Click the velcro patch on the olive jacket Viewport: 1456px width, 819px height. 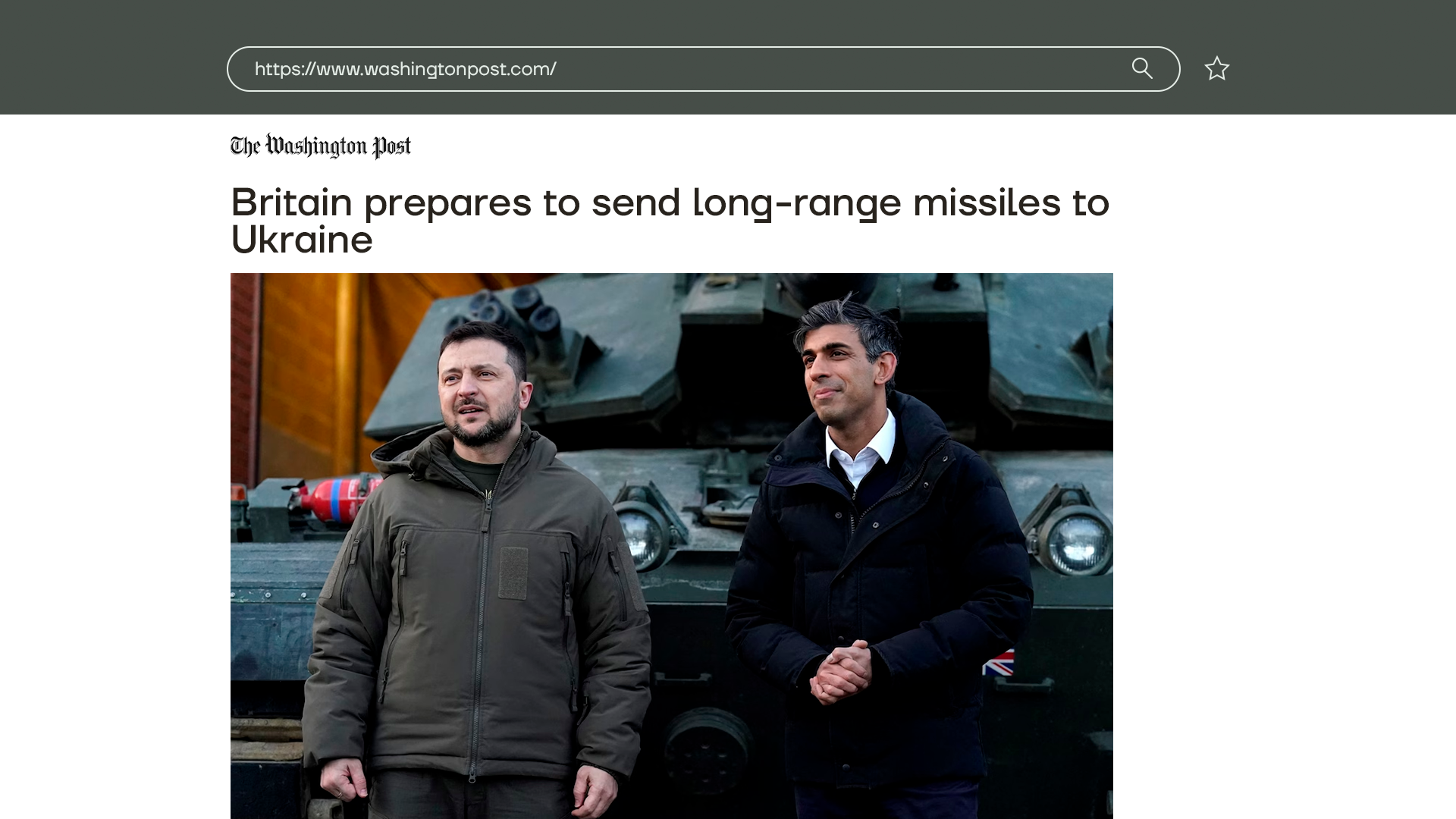pyautogui.click(x=513, y=573)
